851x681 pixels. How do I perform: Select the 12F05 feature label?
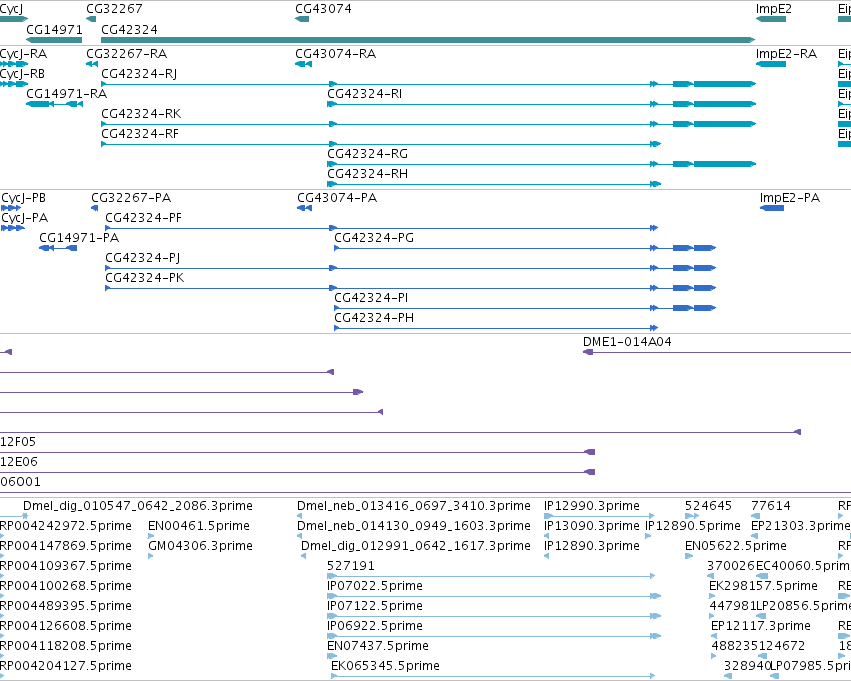coord(18,442)
